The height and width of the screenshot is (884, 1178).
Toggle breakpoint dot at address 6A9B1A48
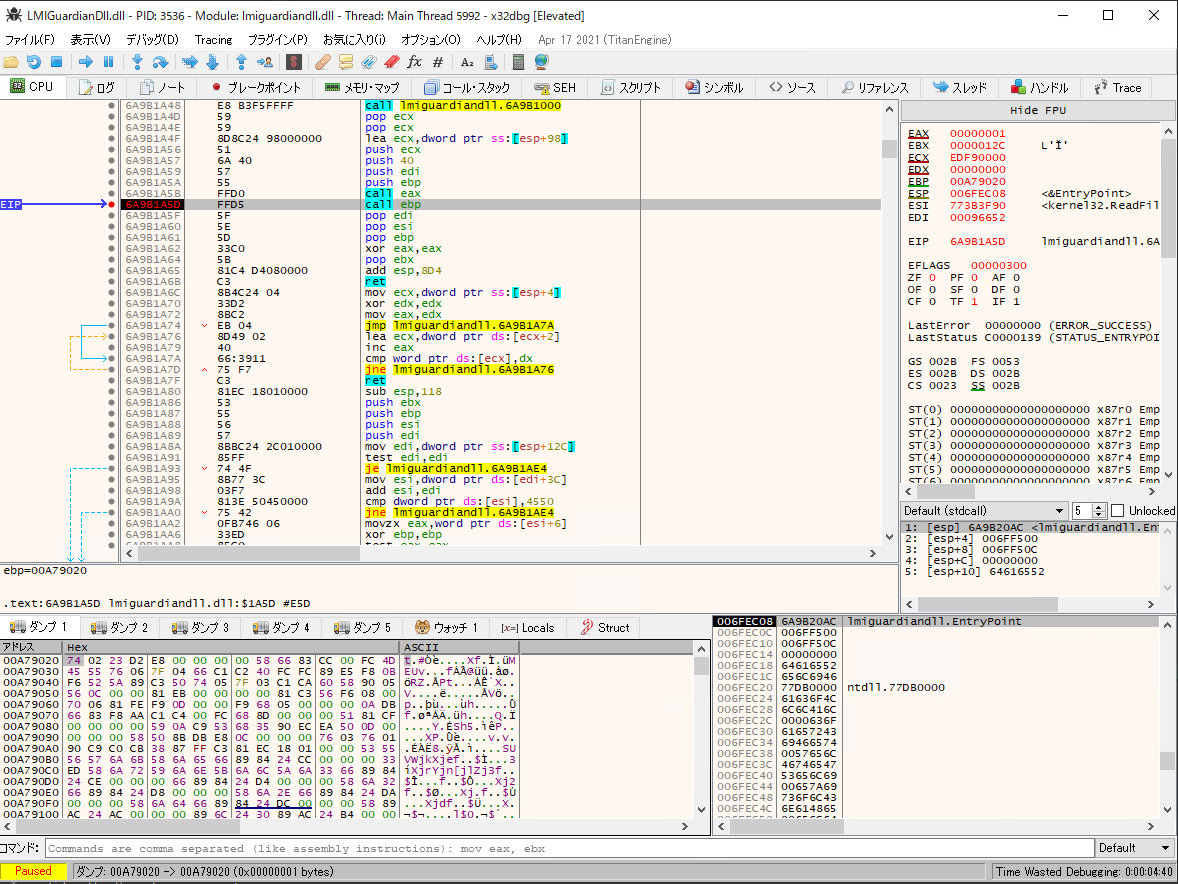[111, 106]
